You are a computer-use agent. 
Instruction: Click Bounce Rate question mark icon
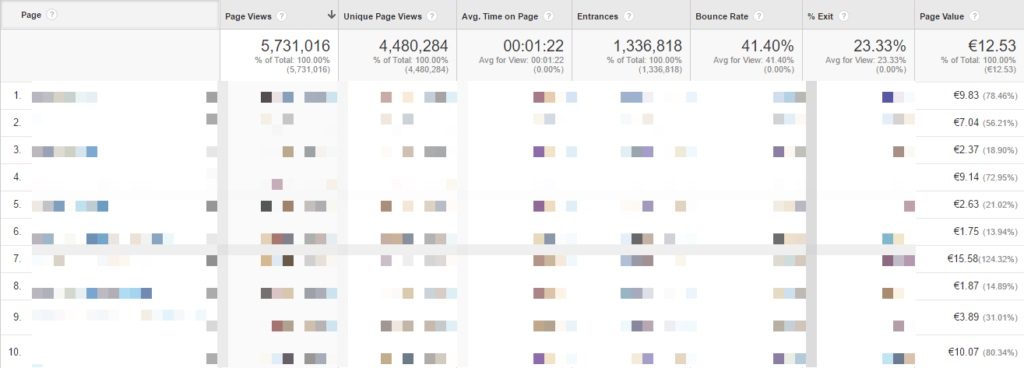[x=759, y=16]
